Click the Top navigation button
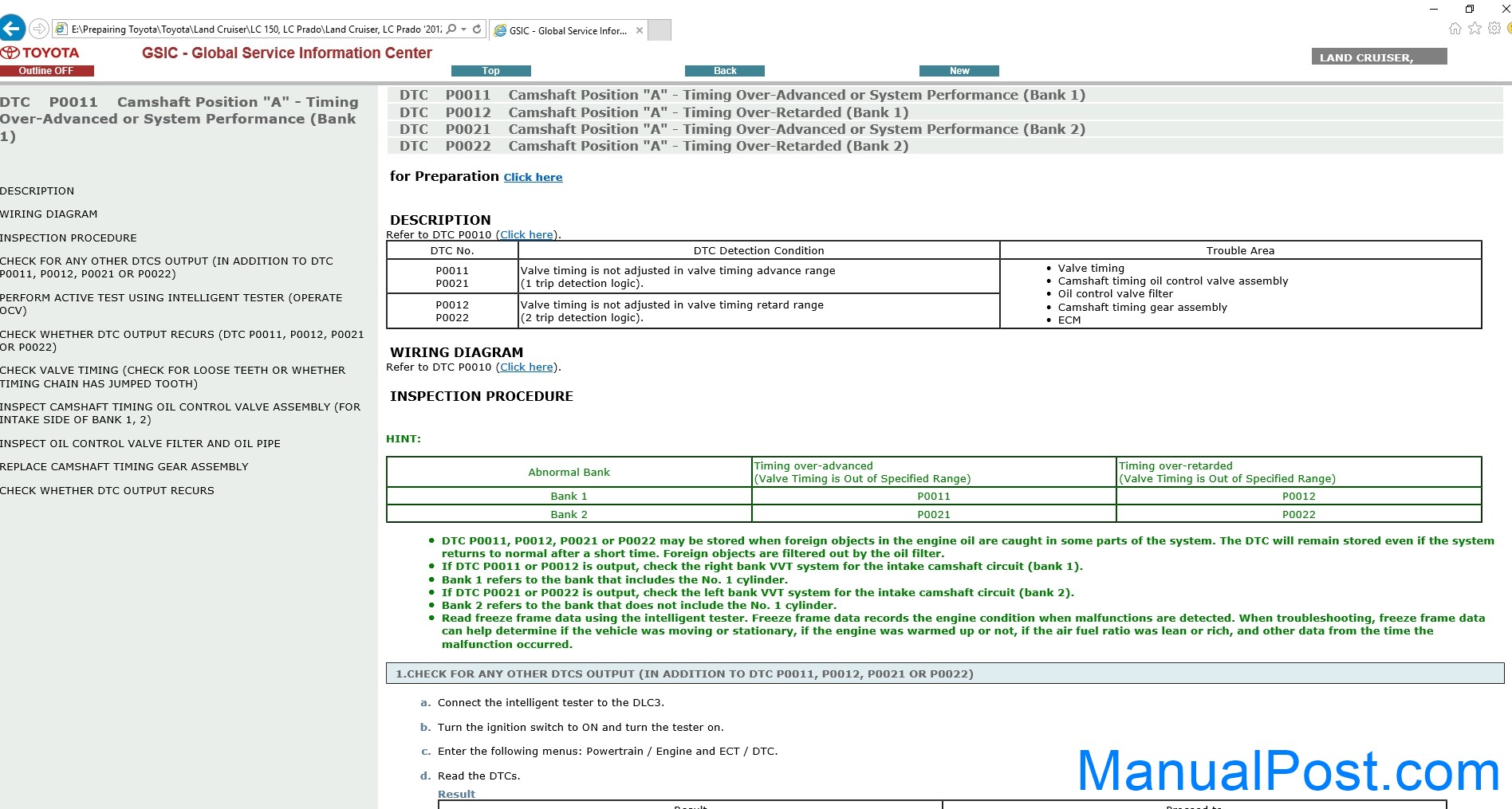 pyautogui.click(x=491, y=71)
